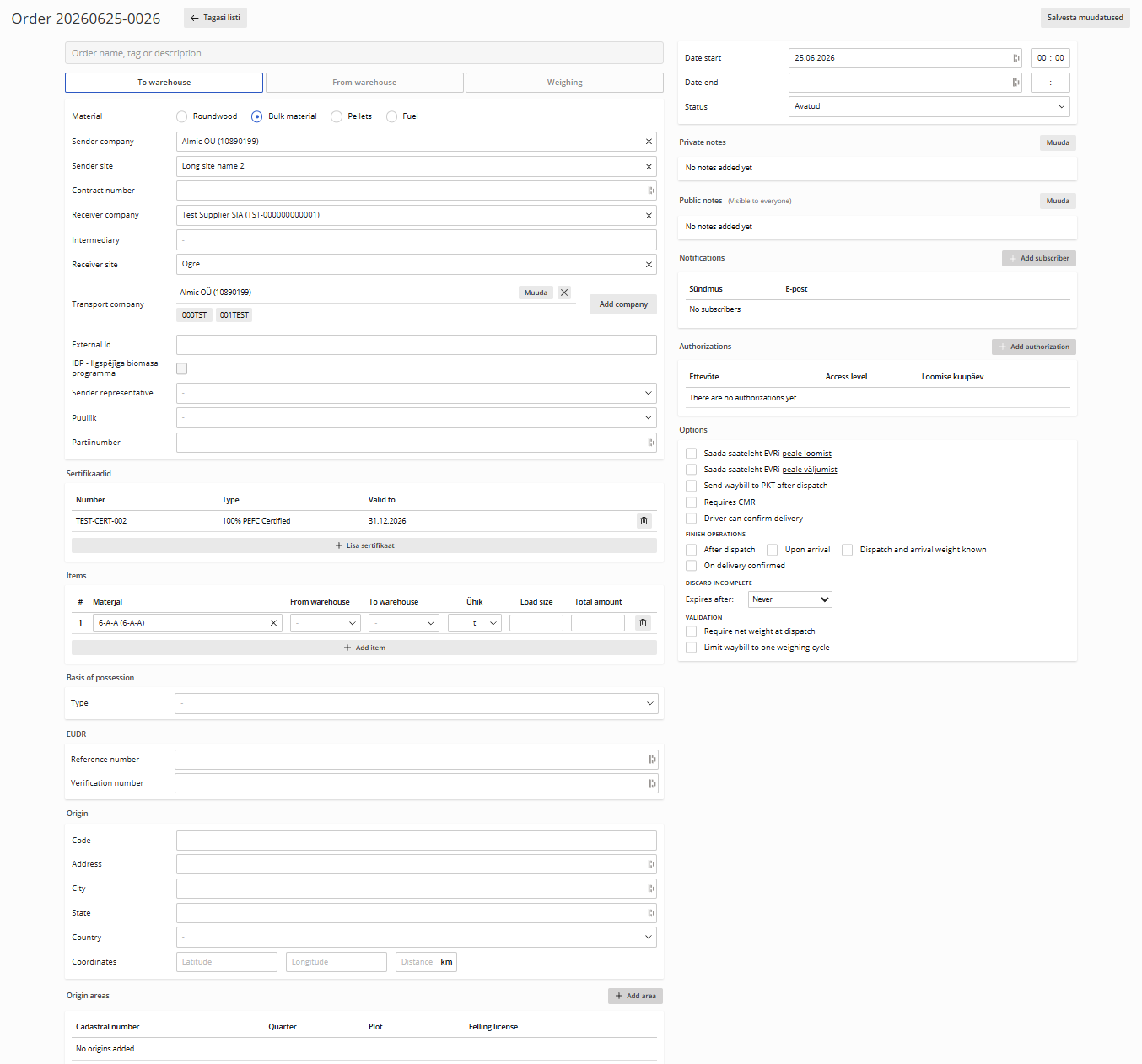Clear the Receiver company field
Screen dimensions: 1142x1064
tap(649, 216)
